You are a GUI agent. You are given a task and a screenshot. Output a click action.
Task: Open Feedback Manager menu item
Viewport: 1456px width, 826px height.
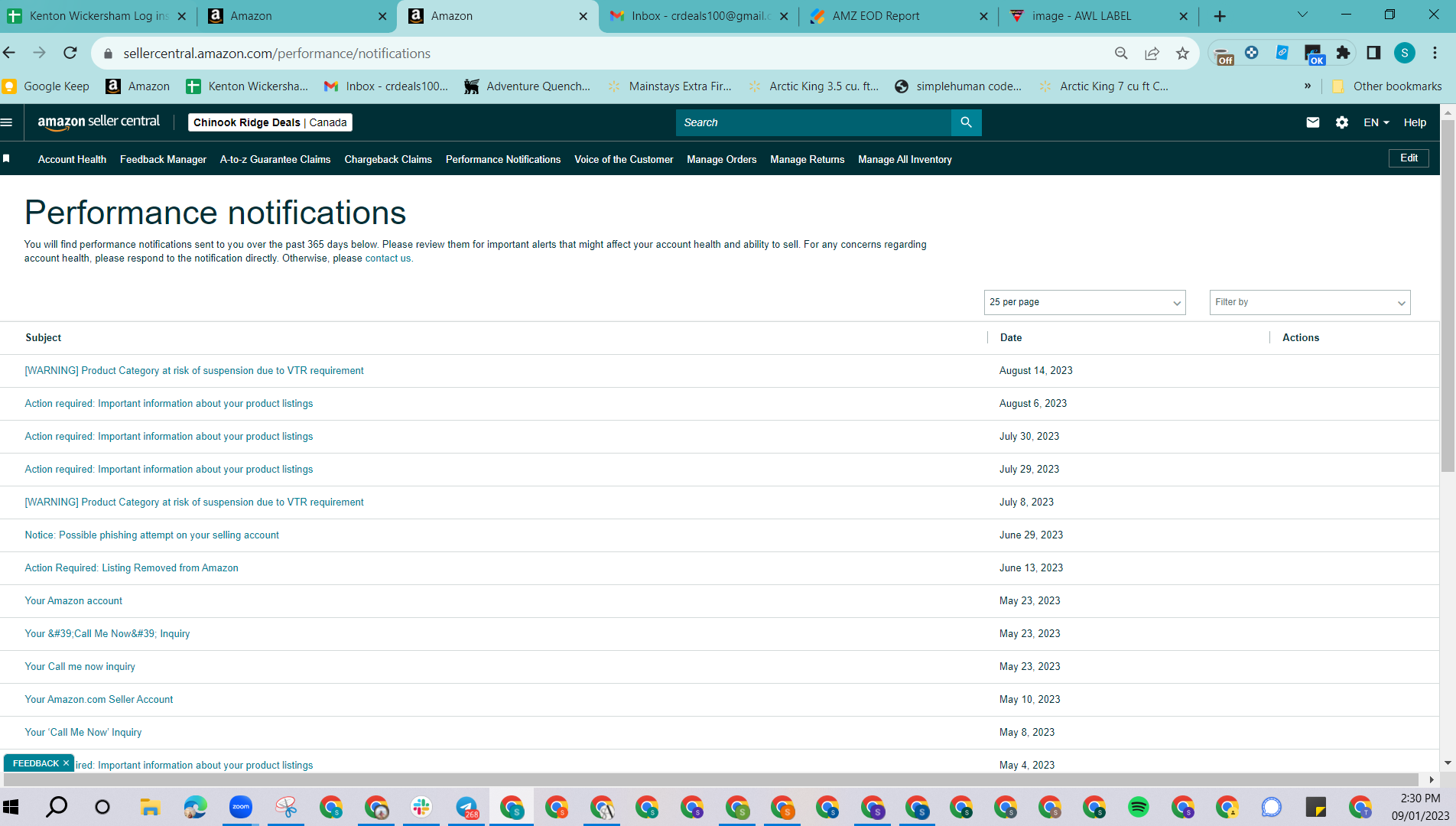[x=163, y=159]
